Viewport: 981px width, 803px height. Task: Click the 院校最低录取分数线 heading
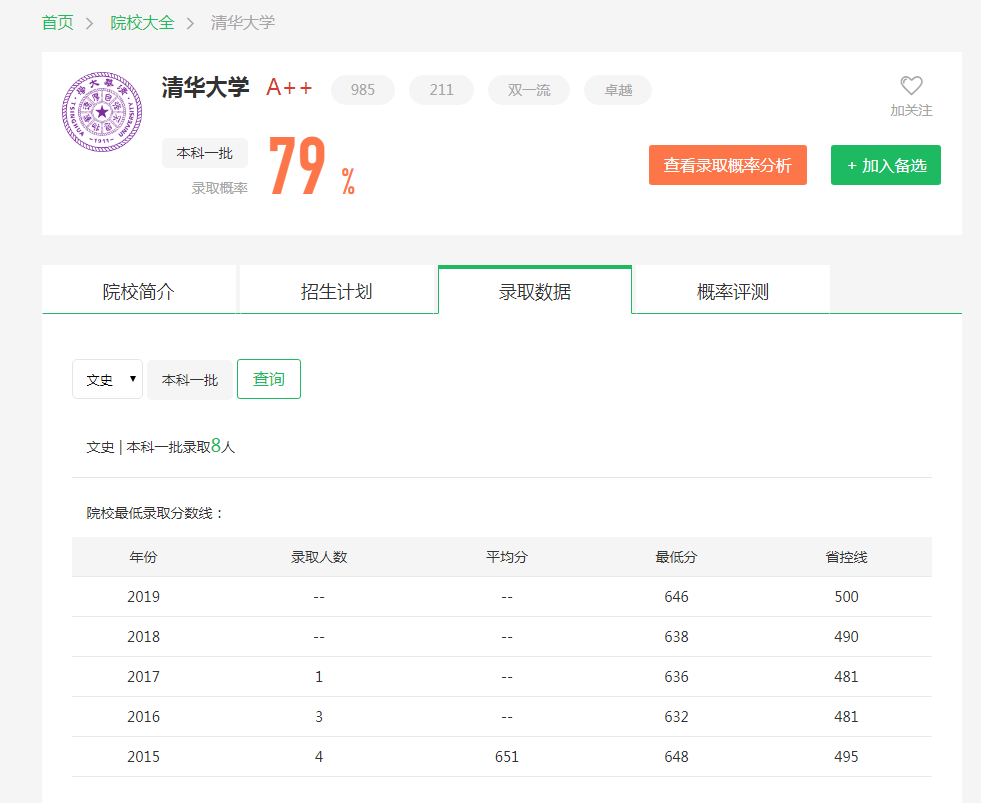tap(155, 513)
